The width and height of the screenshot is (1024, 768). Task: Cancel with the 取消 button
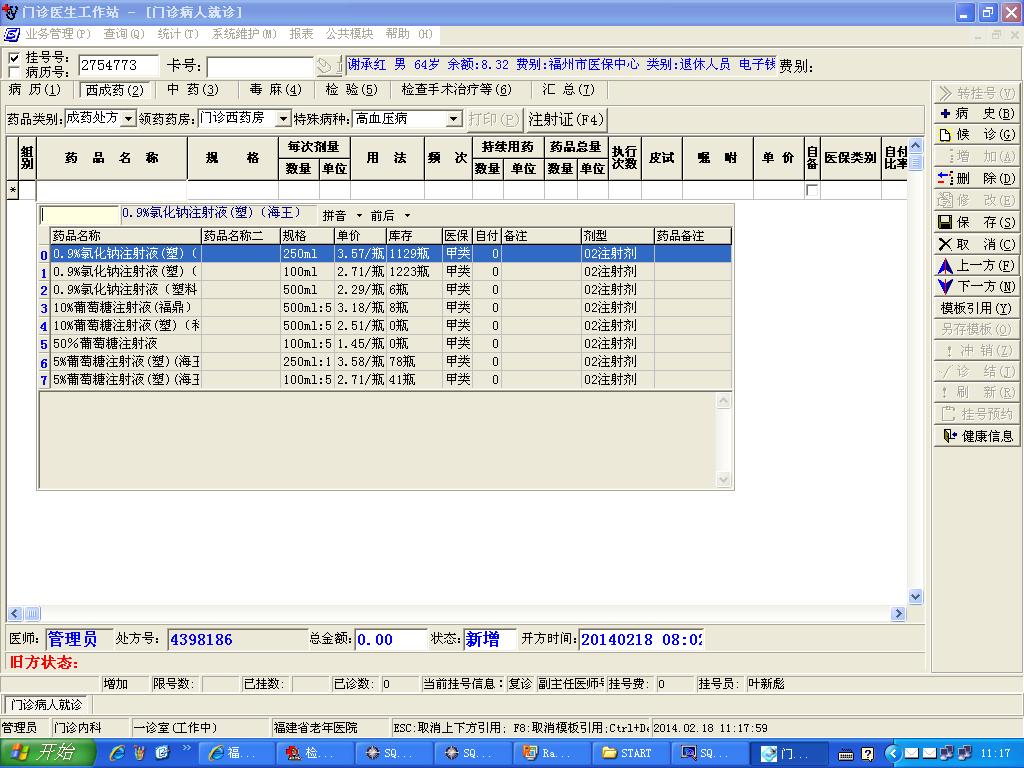point(976,244)
